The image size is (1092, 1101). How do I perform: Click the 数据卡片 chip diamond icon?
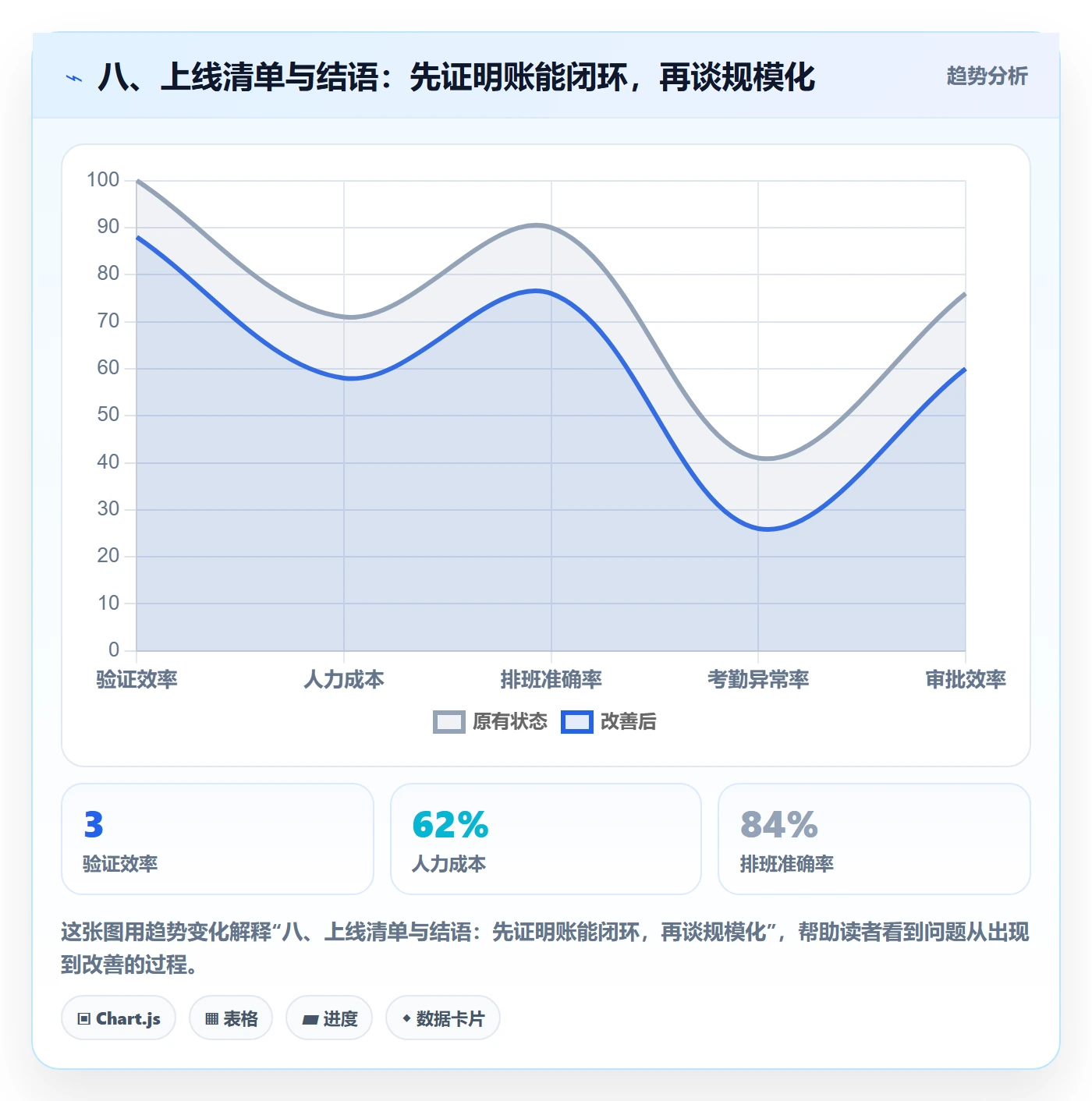pyautogui.click(x=406, y=1018)
